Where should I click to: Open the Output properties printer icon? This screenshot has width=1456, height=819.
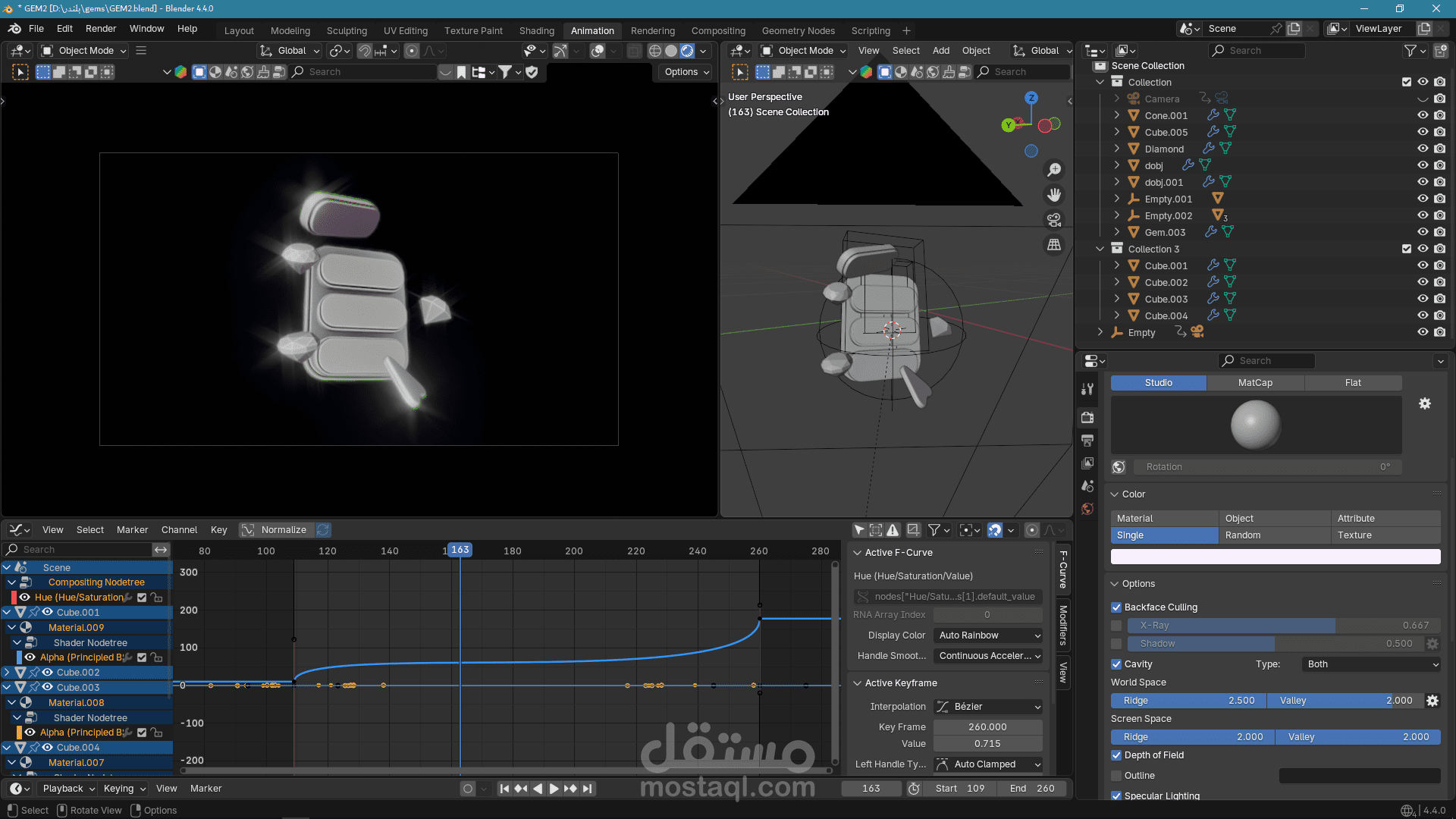coord(1087,441)
